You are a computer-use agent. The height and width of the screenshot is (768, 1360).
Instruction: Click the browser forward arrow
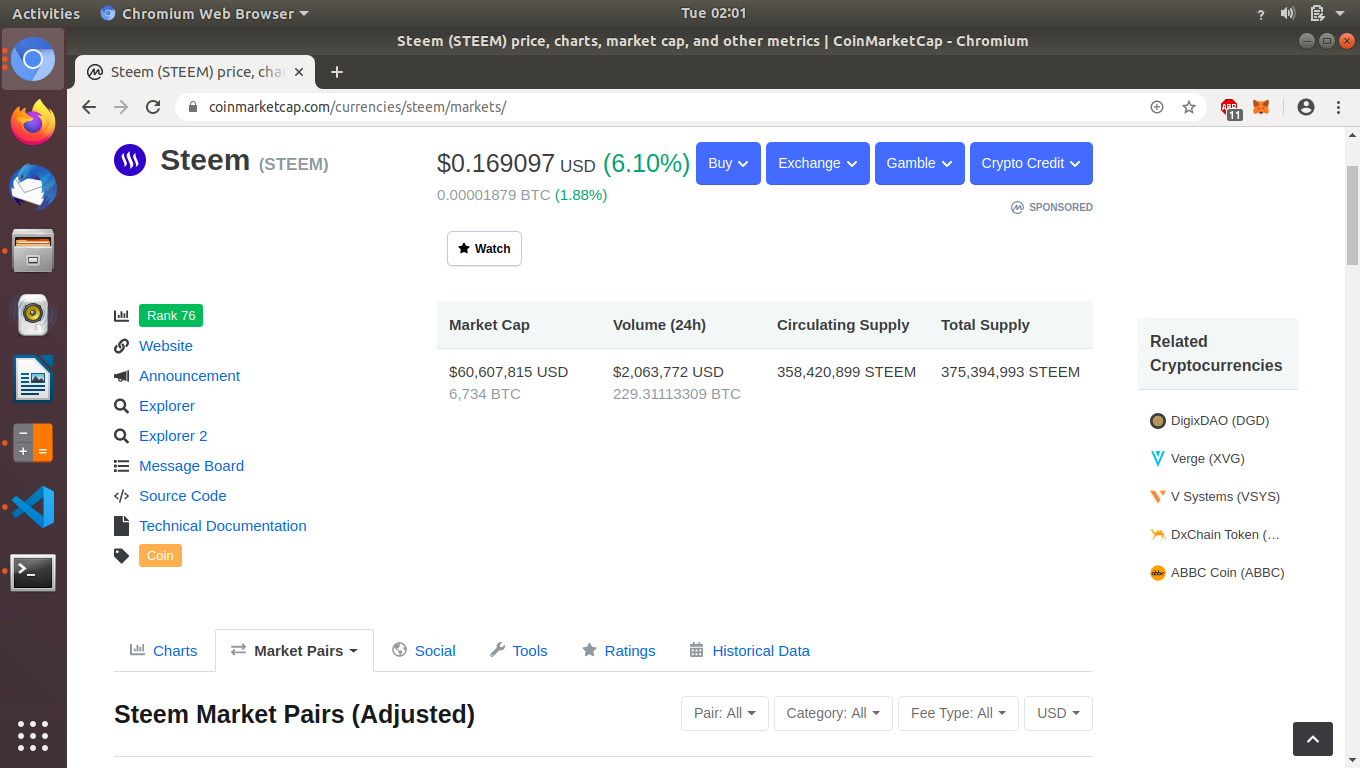tap(121, 107)
